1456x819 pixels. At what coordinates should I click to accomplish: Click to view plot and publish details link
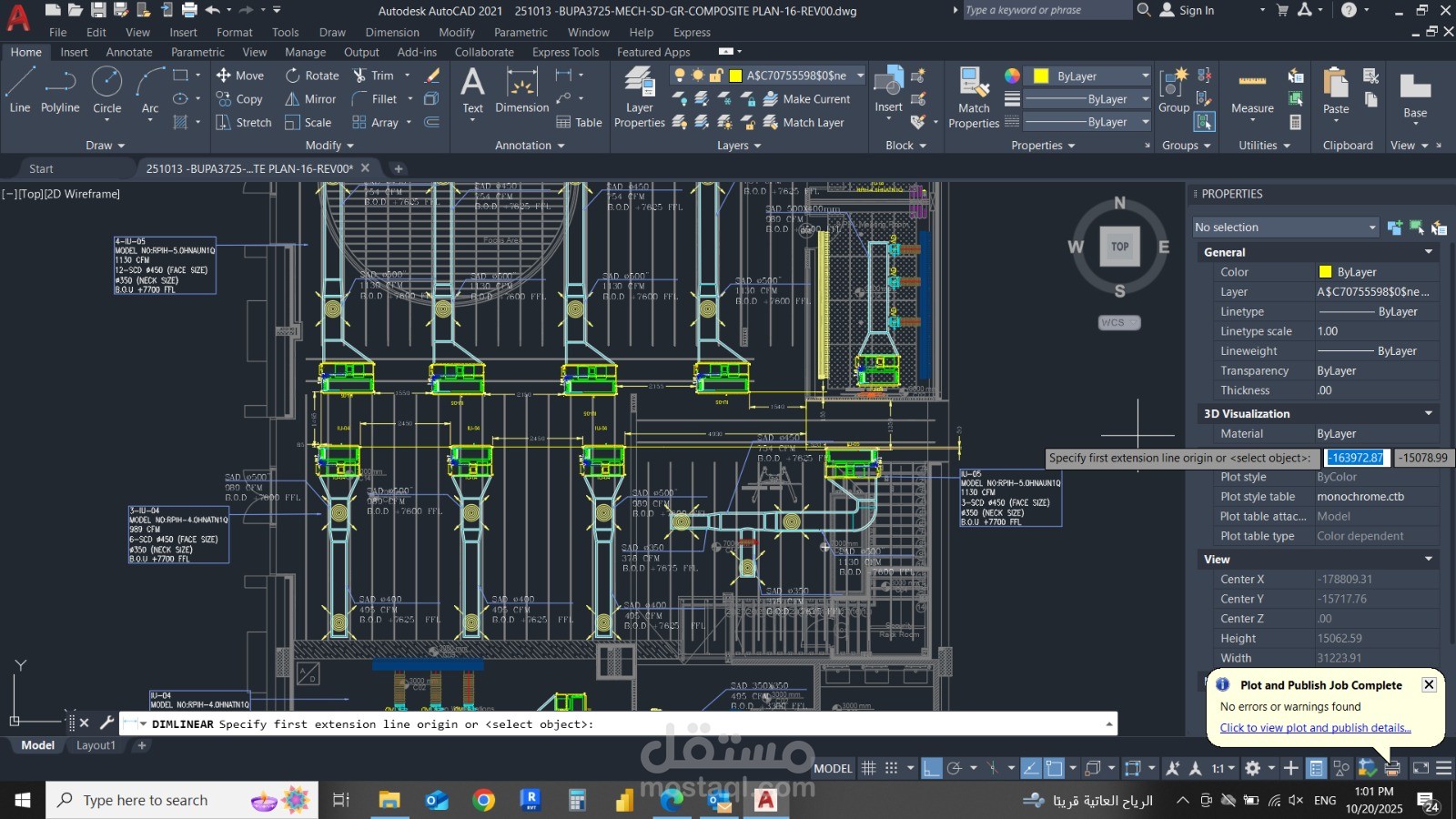[1315, 728]
